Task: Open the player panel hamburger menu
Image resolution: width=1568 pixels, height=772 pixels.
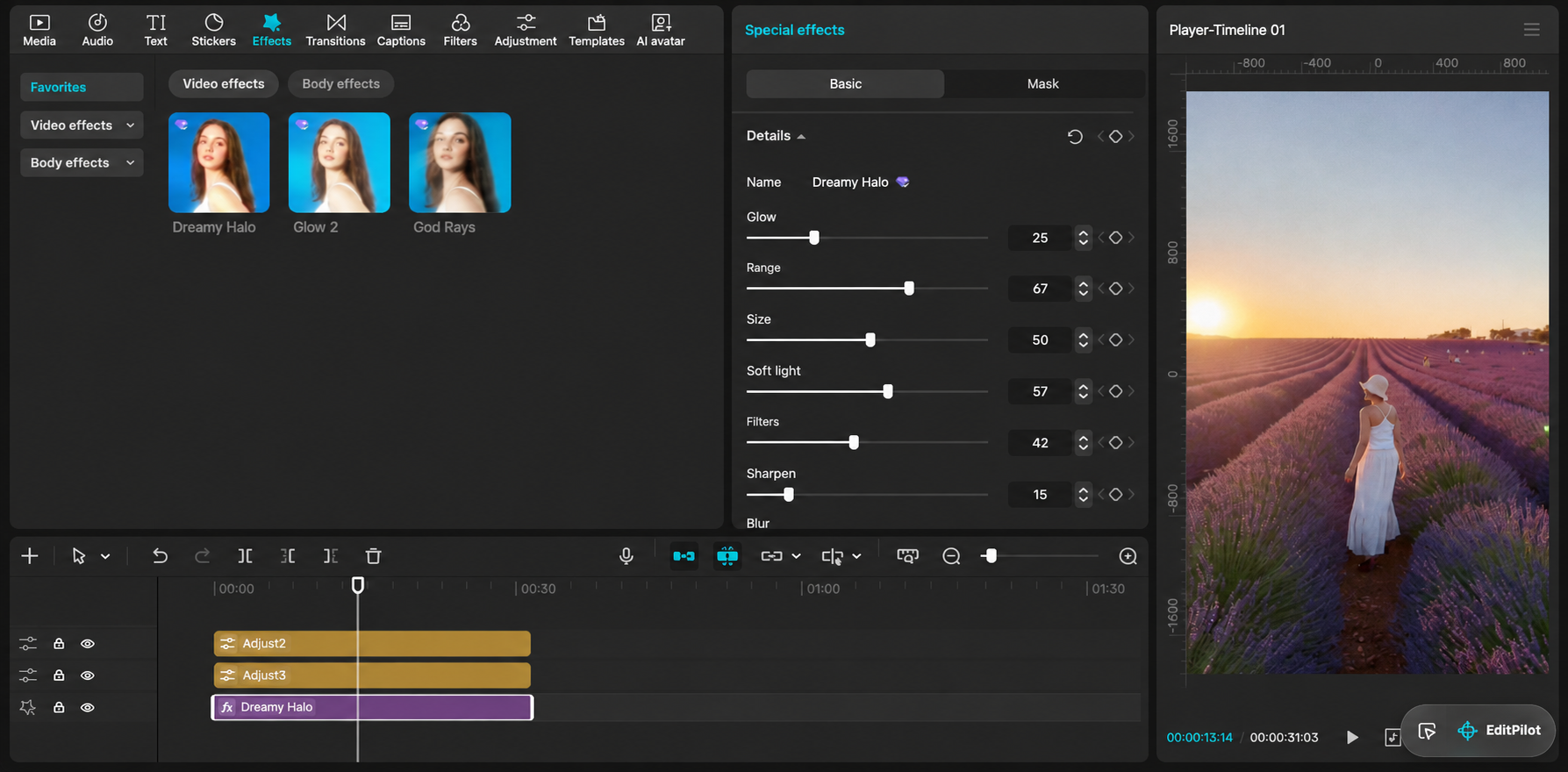Action: click(1532, 30)
